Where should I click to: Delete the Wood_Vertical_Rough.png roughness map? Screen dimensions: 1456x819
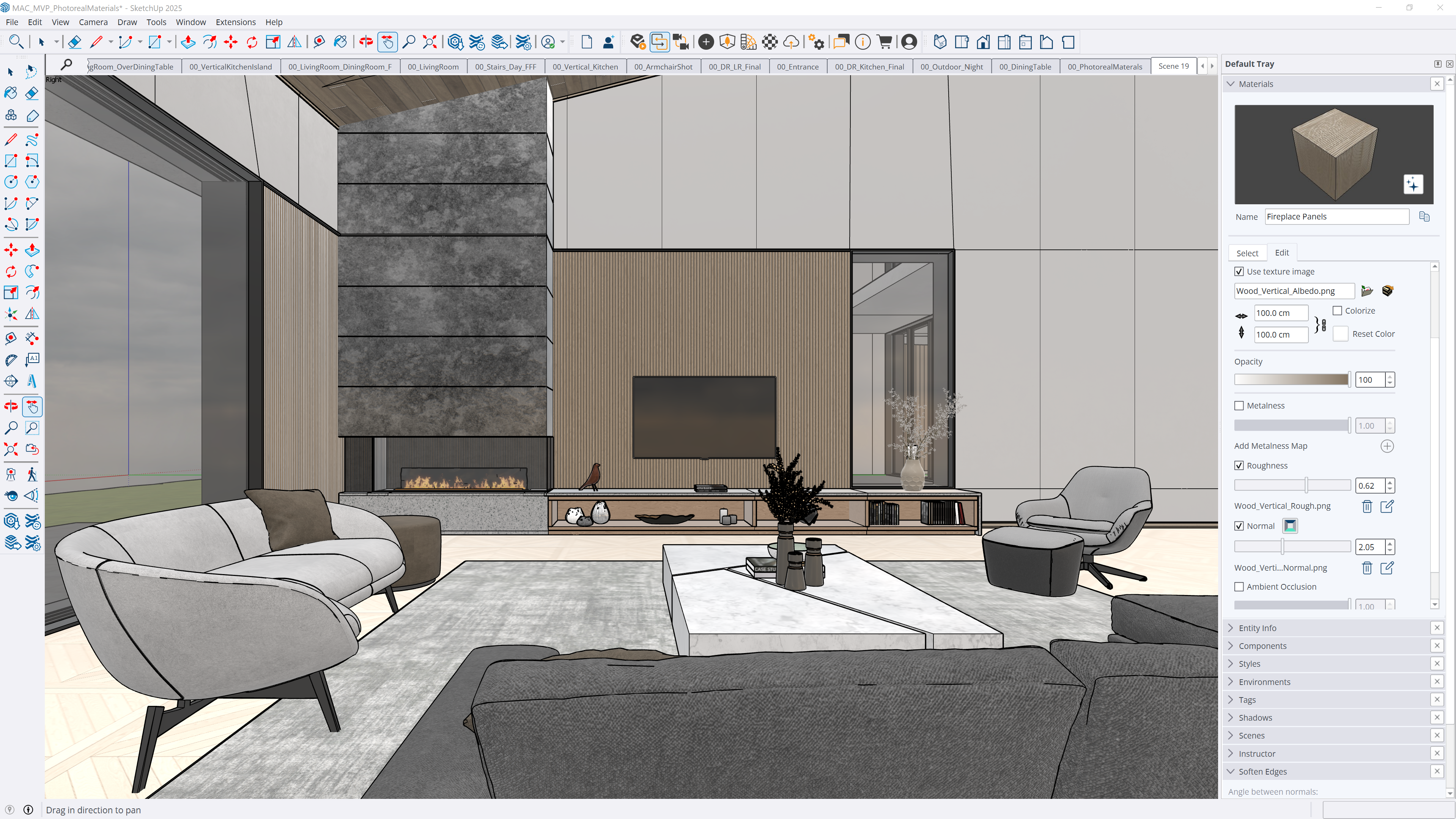(x=1367, y=506)
